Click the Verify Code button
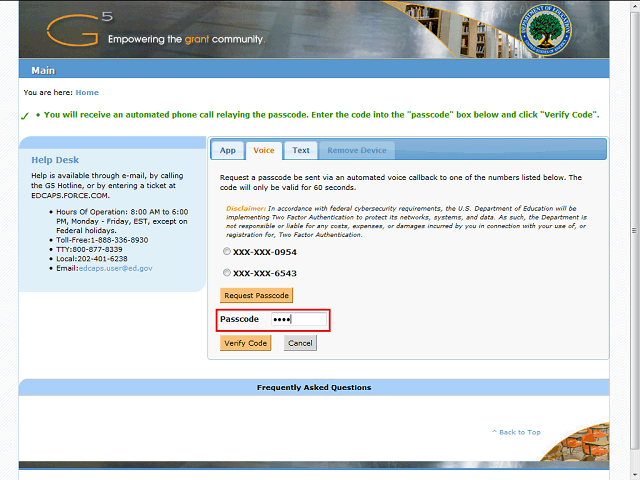Screen dimensions: 640x480 pyautogui.click(x=245, y=343)
